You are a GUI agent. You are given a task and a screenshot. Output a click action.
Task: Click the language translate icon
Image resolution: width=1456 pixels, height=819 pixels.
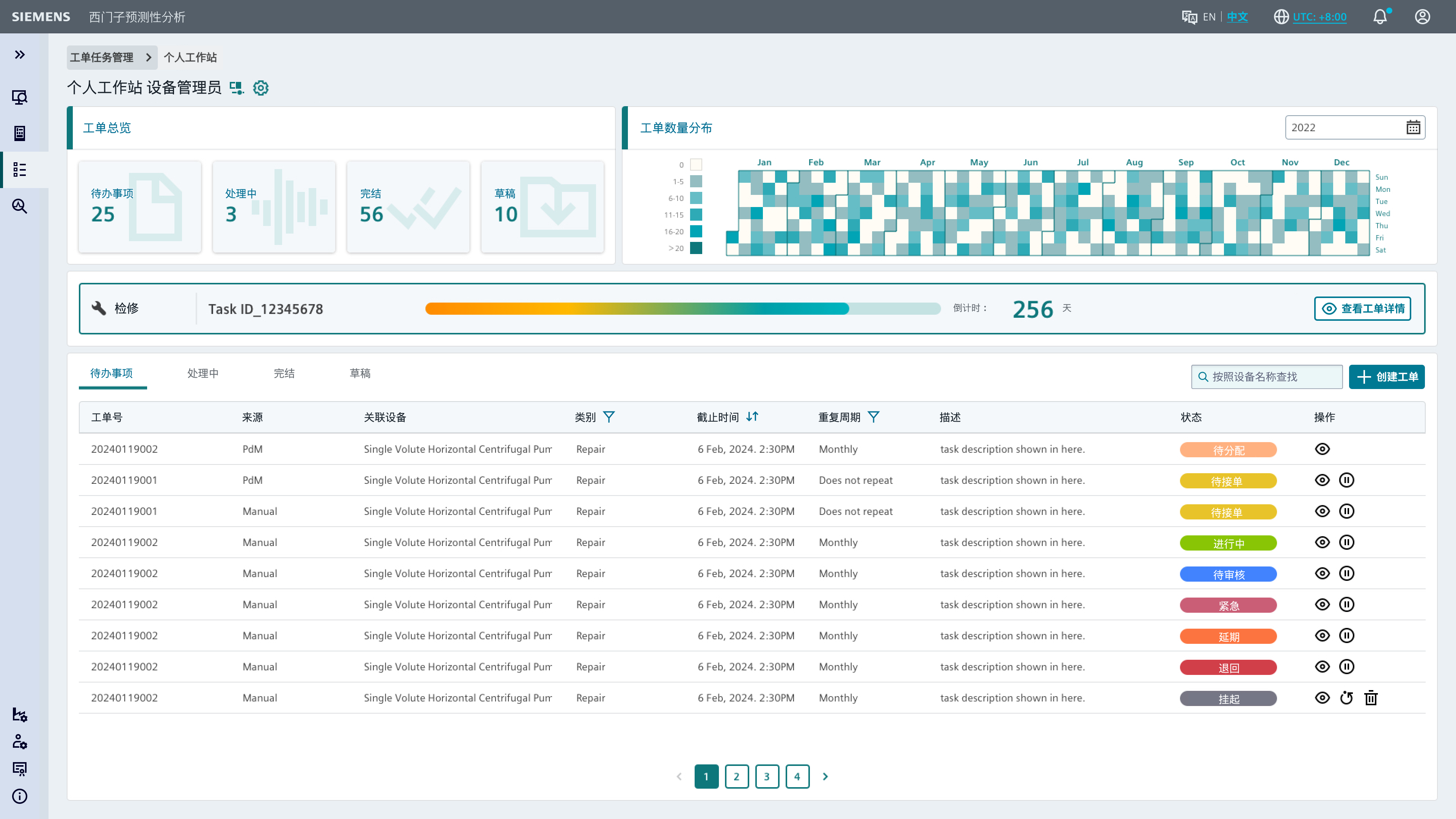[x=1189, y=17]
